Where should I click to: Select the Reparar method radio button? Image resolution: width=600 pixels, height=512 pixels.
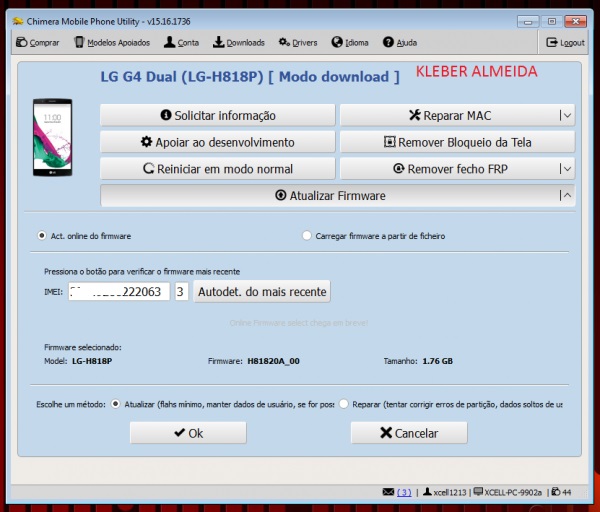[343, 404]
